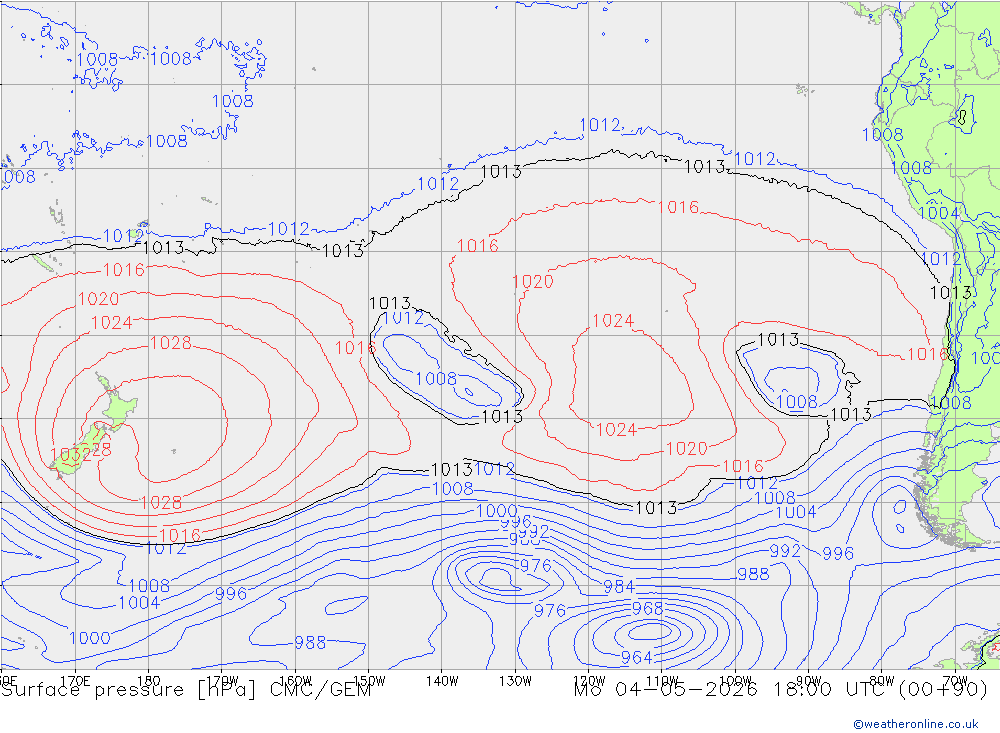1000x733 pixels.
Task: Click the 'Surface pressure [hPa] CMC/GEM' title
Action: coord(186,690)
